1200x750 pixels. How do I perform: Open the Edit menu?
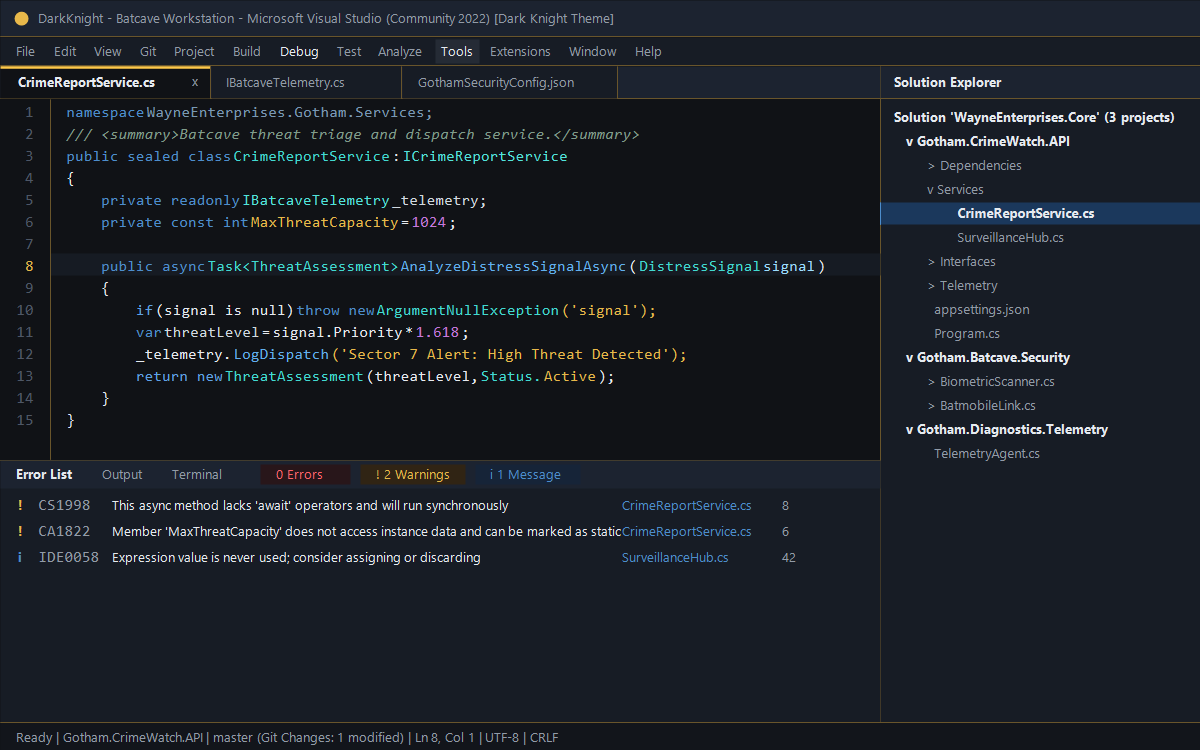click(65, 52)
